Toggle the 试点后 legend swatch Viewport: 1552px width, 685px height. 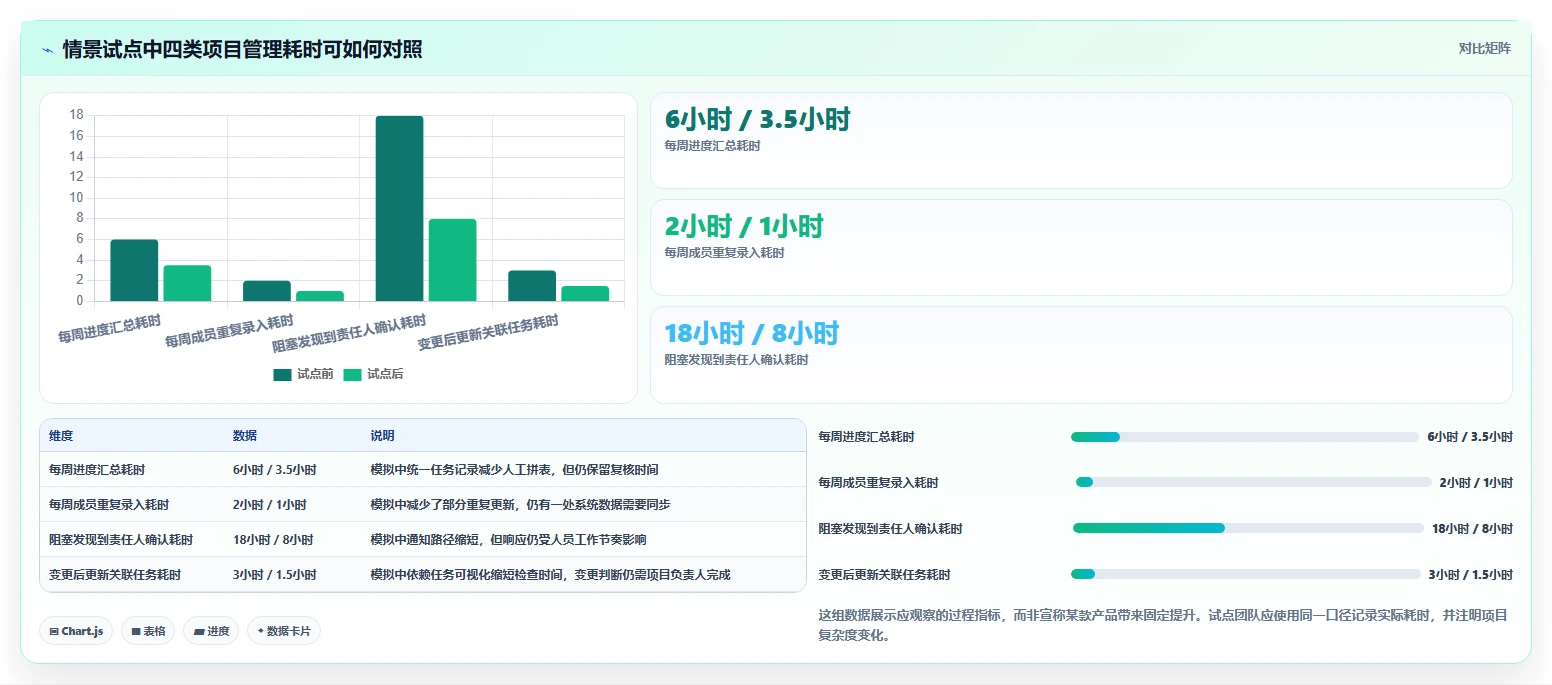tap(352, 375)
